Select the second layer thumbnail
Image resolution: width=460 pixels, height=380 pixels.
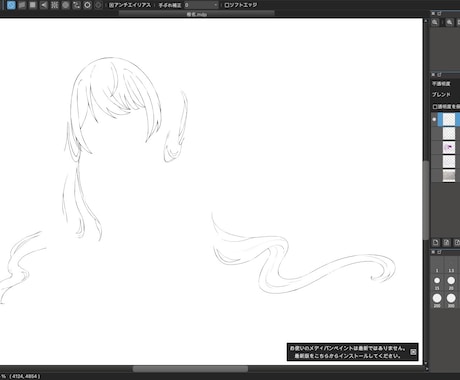click(x=449, y=133)
